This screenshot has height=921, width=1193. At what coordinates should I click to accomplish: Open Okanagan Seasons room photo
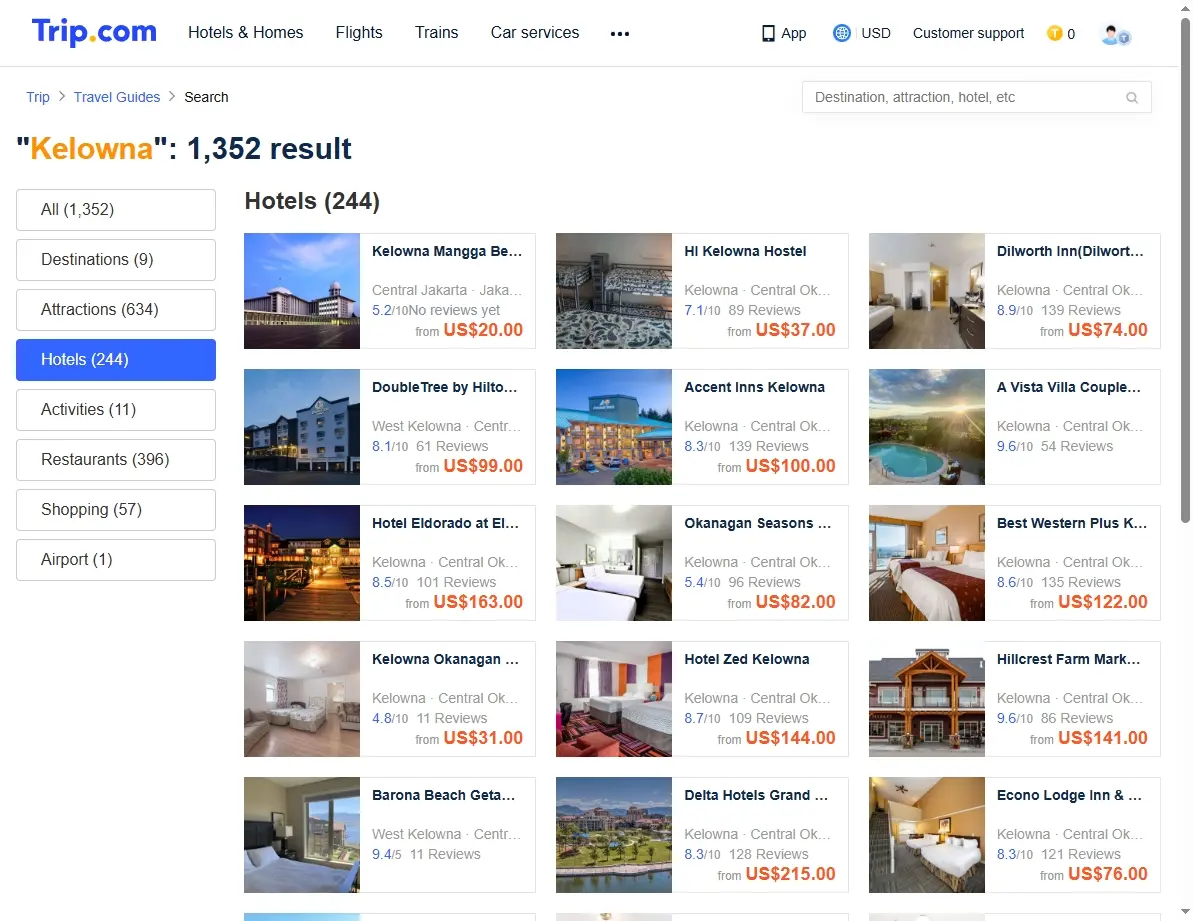614,564
